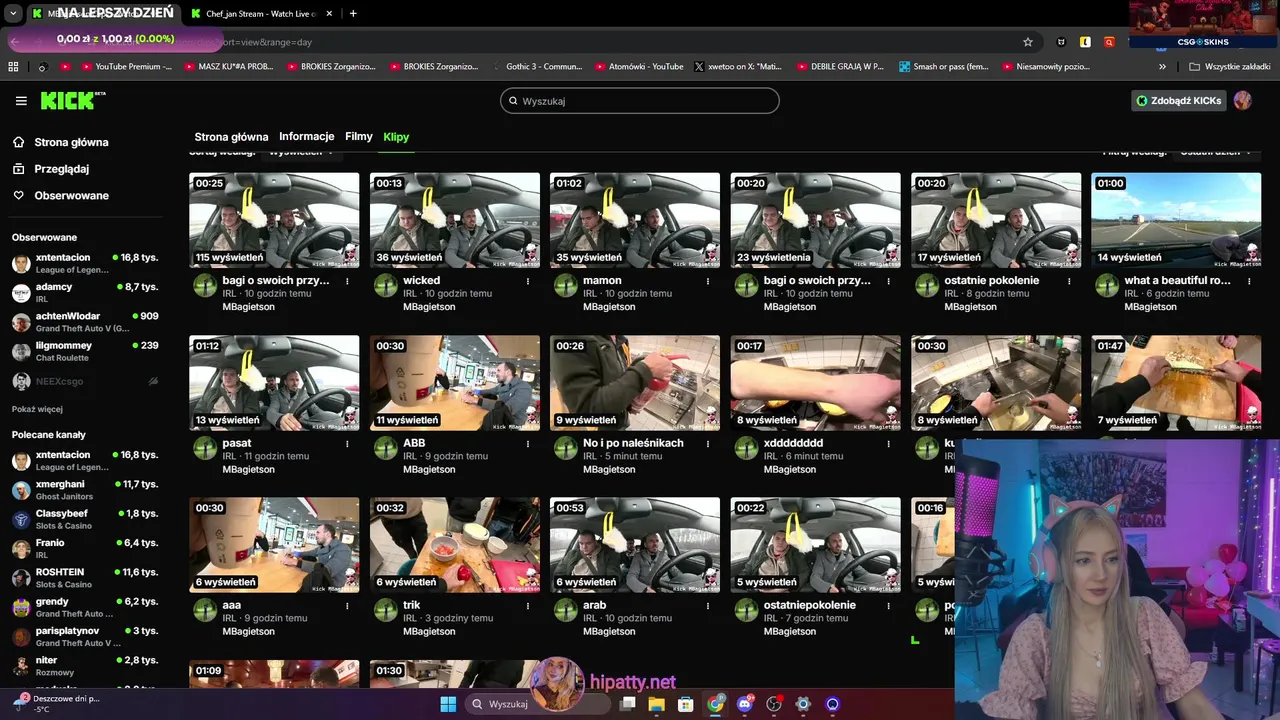The width and height of the screenshot is (1280, 720).
Task: Open Discord from the taskbar
Action: pyautogui.click(x=744, y=704)
